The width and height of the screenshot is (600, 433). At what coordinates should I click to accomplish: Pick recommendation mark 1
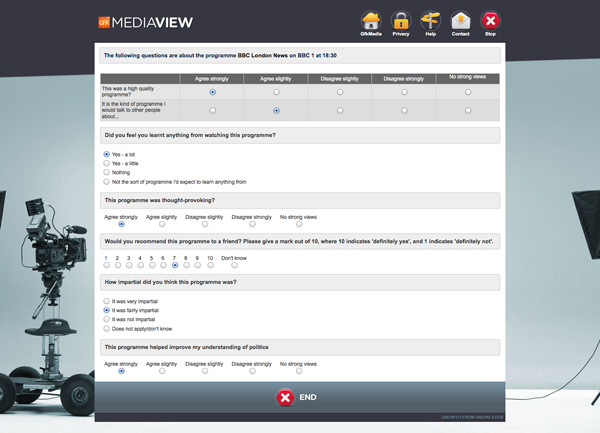coord(106,265)
